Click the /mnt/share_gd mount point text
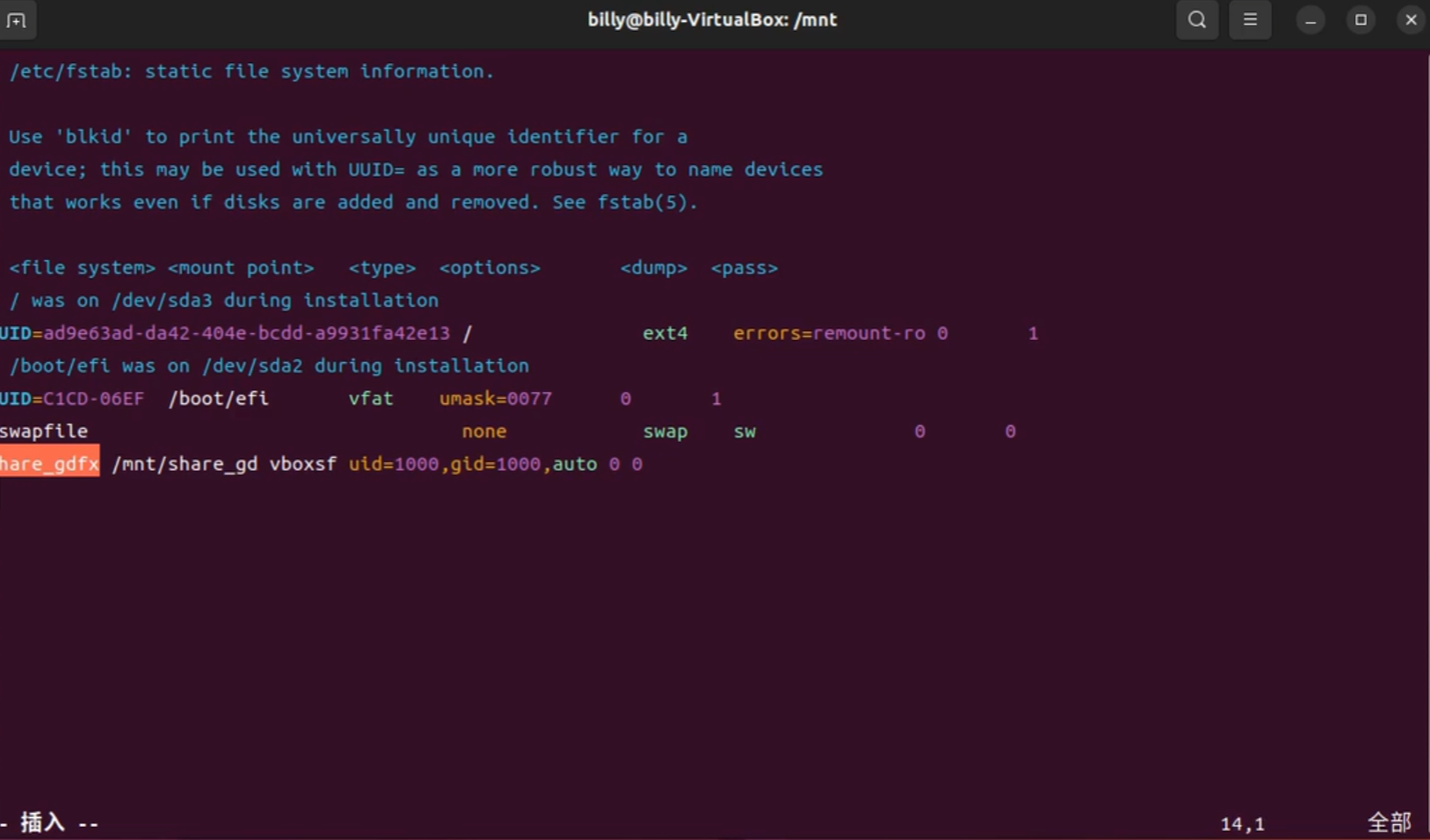The width and height of the screenshot is (1430, 840). (185, 464)
